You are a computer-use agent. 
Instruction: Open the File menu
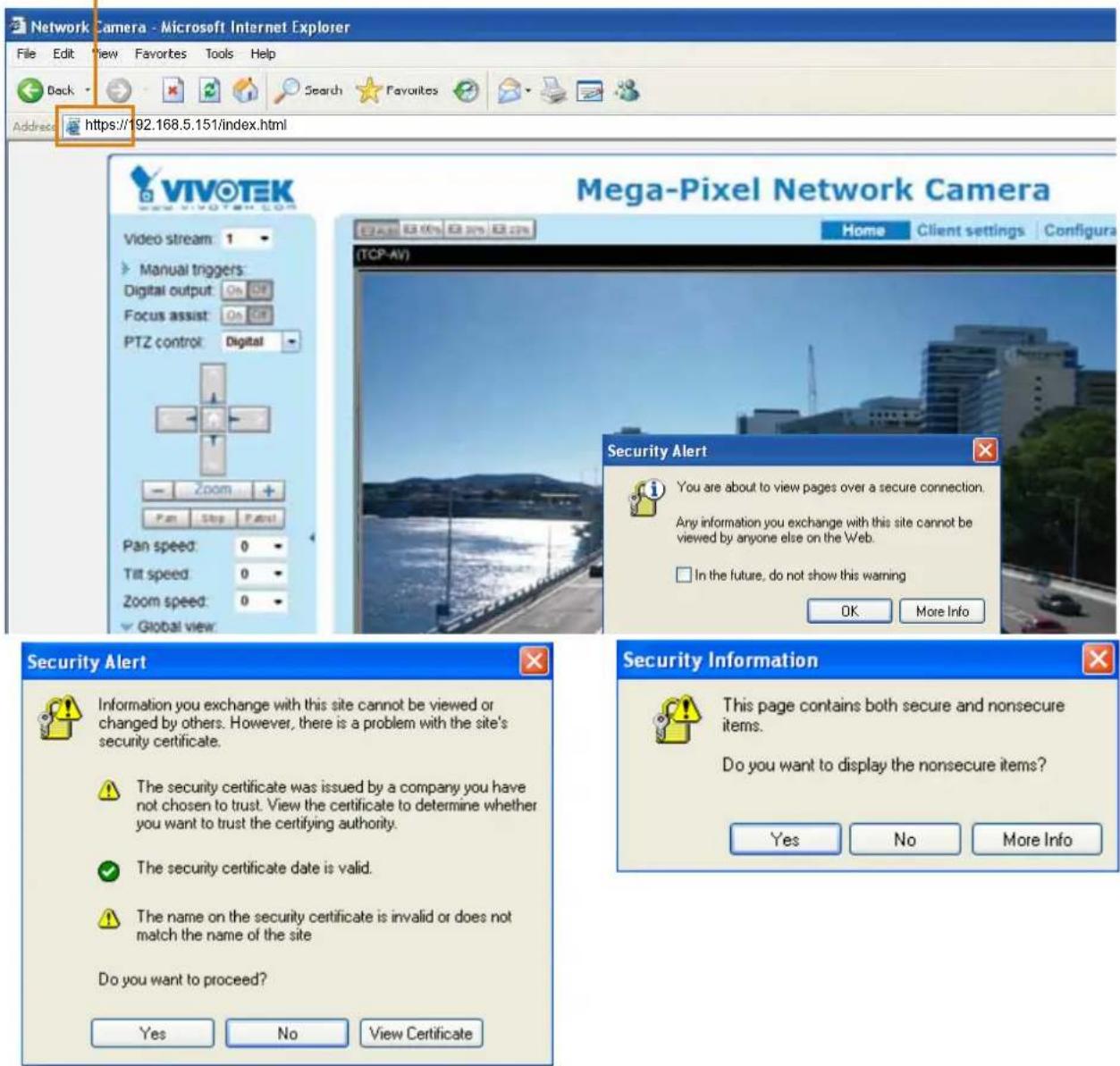27,54
